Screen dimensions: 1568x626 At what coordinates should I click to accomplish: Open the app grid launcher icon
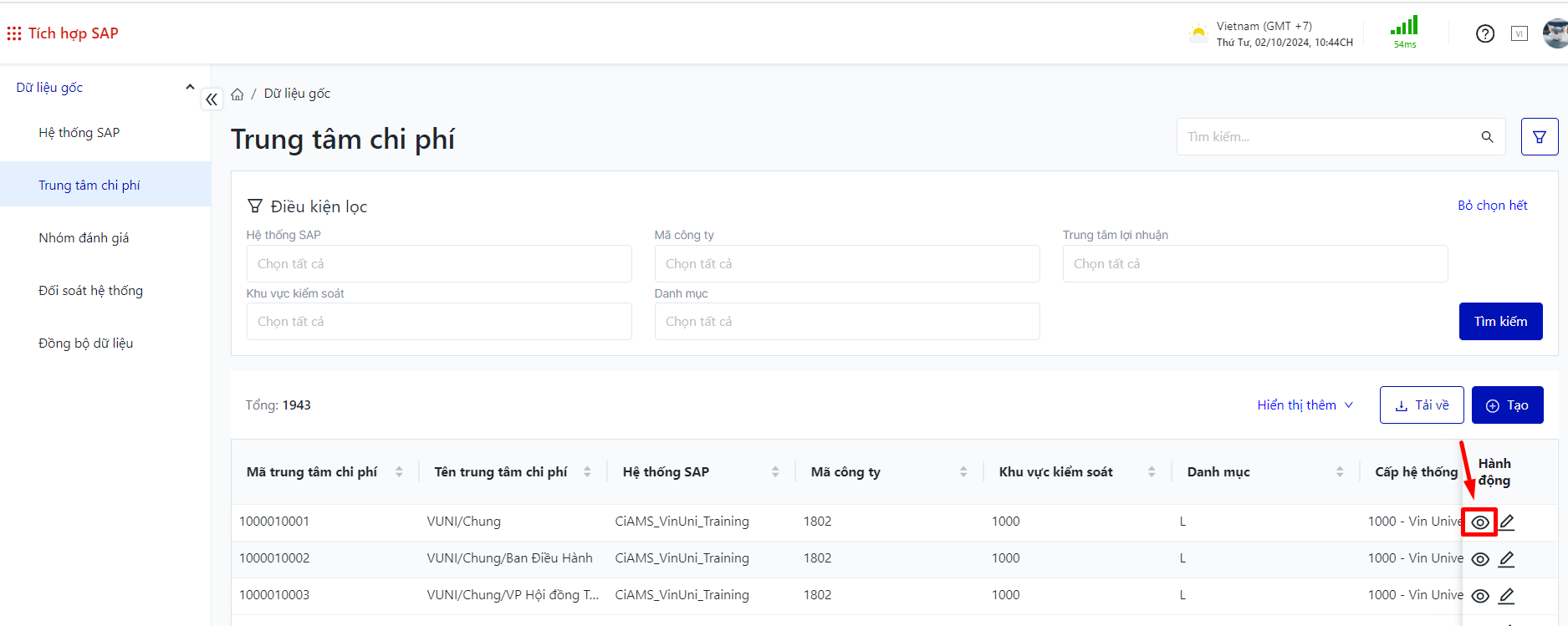point(14,33)
